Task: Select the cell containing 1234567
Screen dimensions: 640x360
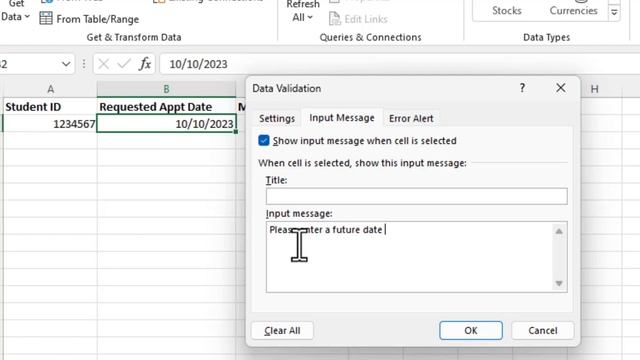Action: pos(50,124)
